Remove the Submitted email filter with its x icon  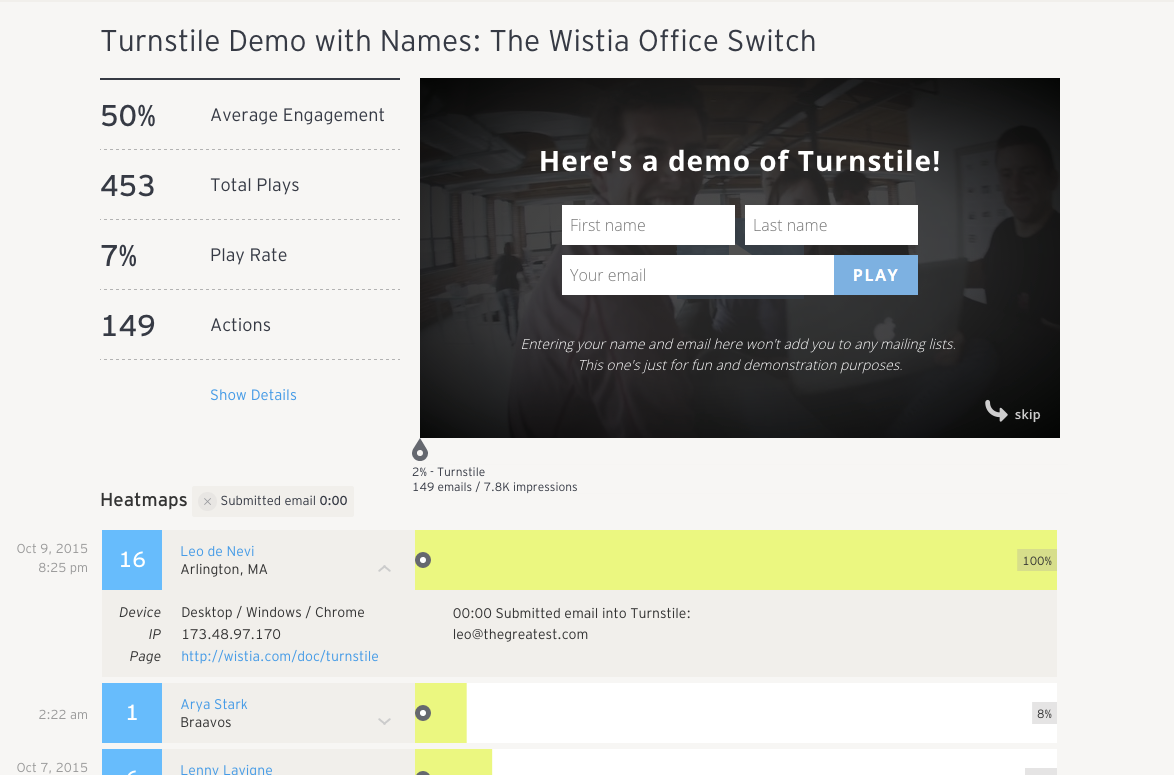(207, 501)
